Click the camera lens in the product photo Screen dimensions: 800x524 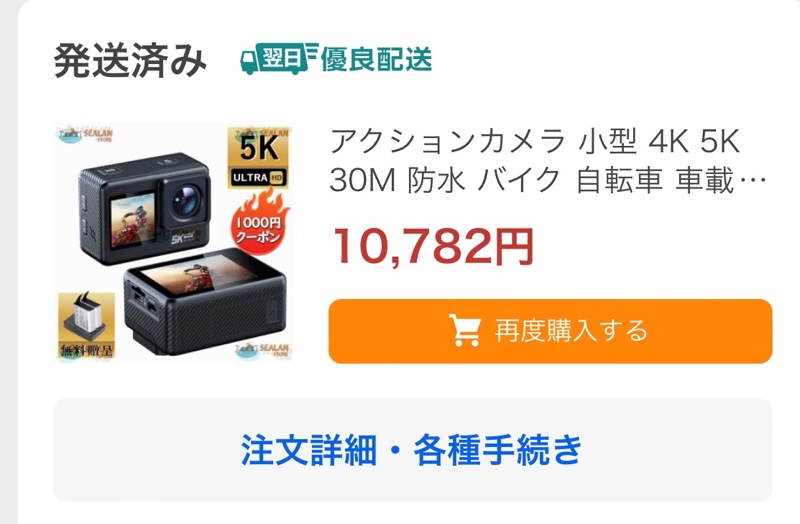click(185, 202)
